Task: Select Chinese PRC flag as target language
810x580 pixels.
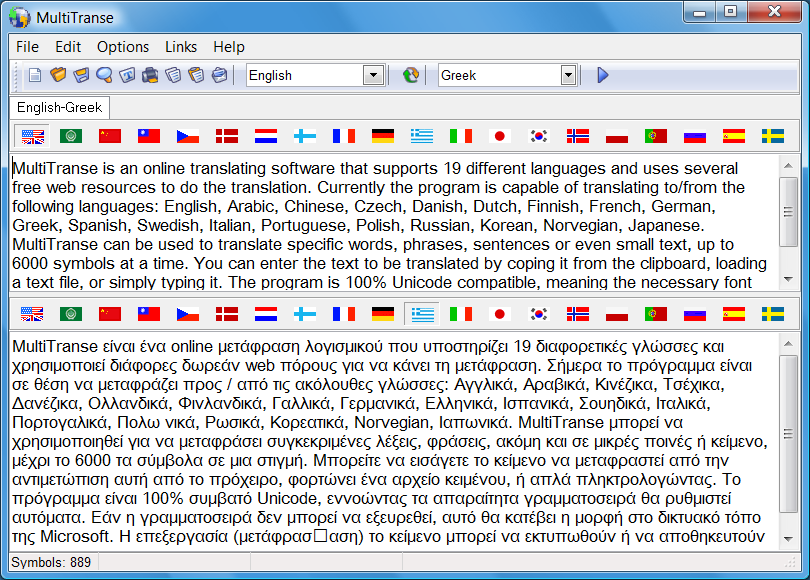Action: coord(110,314)
